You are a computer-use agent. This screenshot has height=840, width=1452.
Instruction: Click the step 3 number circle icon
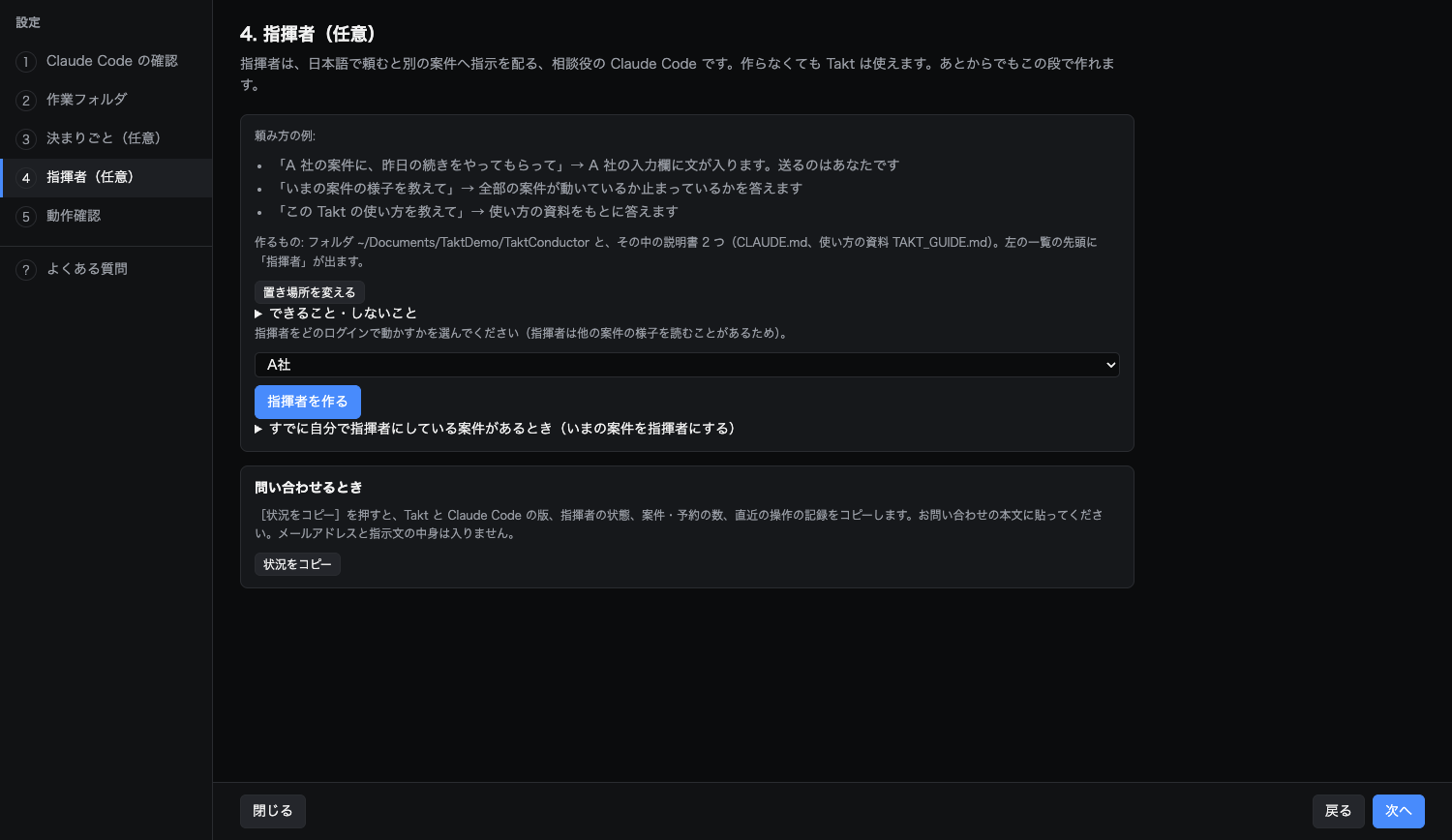click(26, 139)
